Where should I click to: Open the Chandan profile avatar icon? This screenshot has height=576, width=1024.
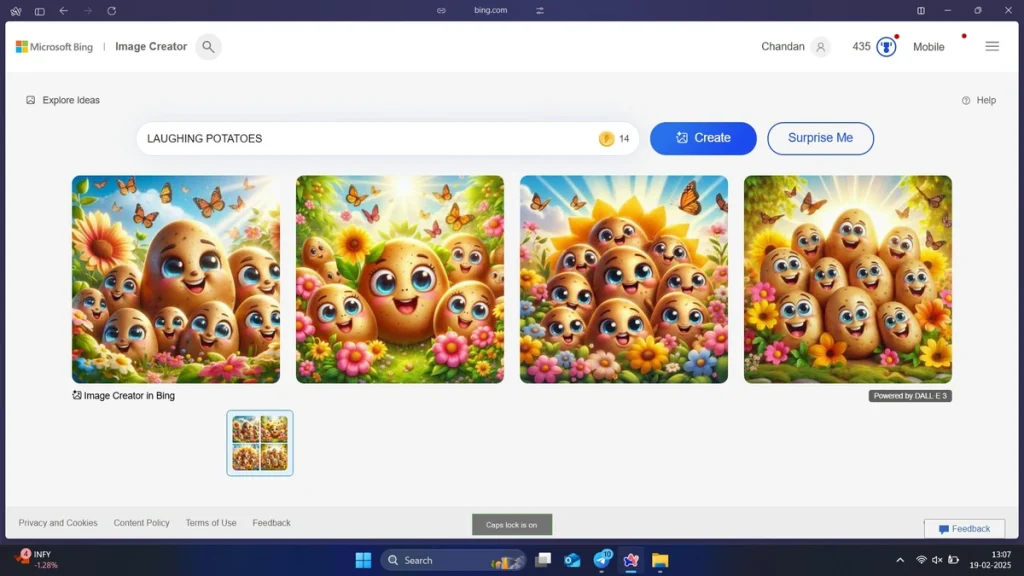coord(820,47)
